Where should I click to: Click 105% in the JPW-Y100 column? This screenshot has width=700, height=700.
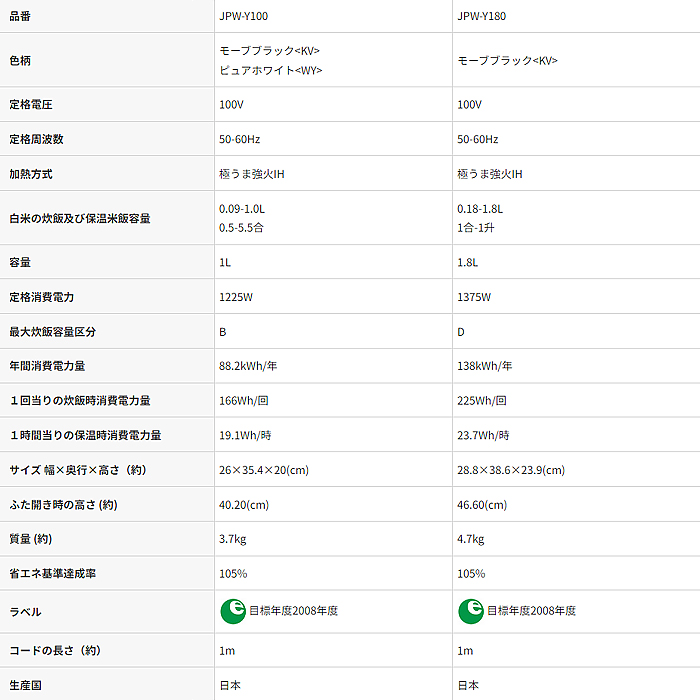(x=233, y=573)
